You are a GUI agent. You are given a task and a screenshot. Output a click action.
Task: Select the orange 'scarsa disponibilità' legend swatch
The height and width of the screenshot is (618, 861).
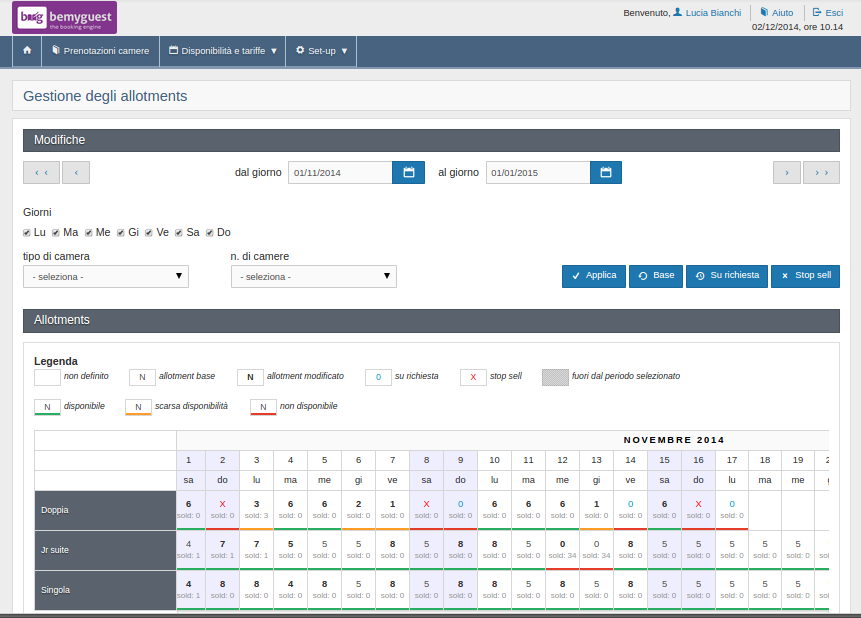138,407
